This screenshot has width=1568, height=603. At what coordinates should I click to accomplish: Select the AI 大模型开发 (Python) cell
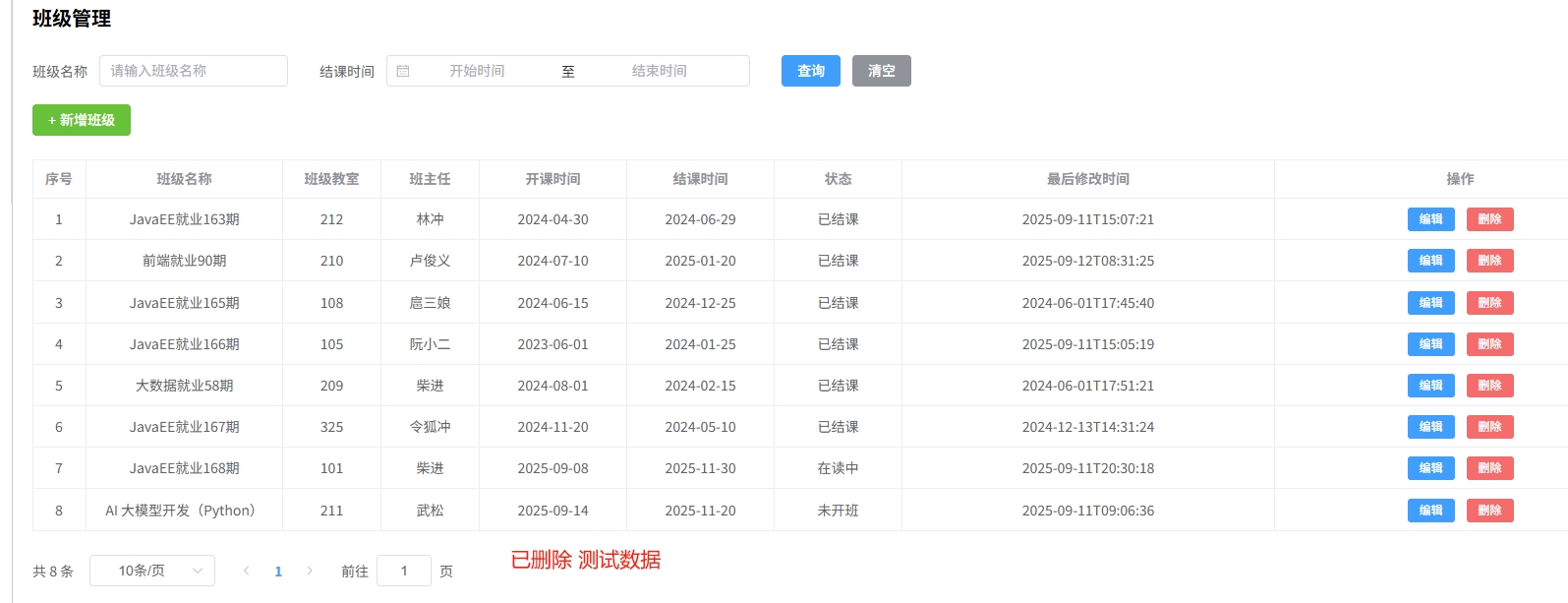(x=185, y=511)
